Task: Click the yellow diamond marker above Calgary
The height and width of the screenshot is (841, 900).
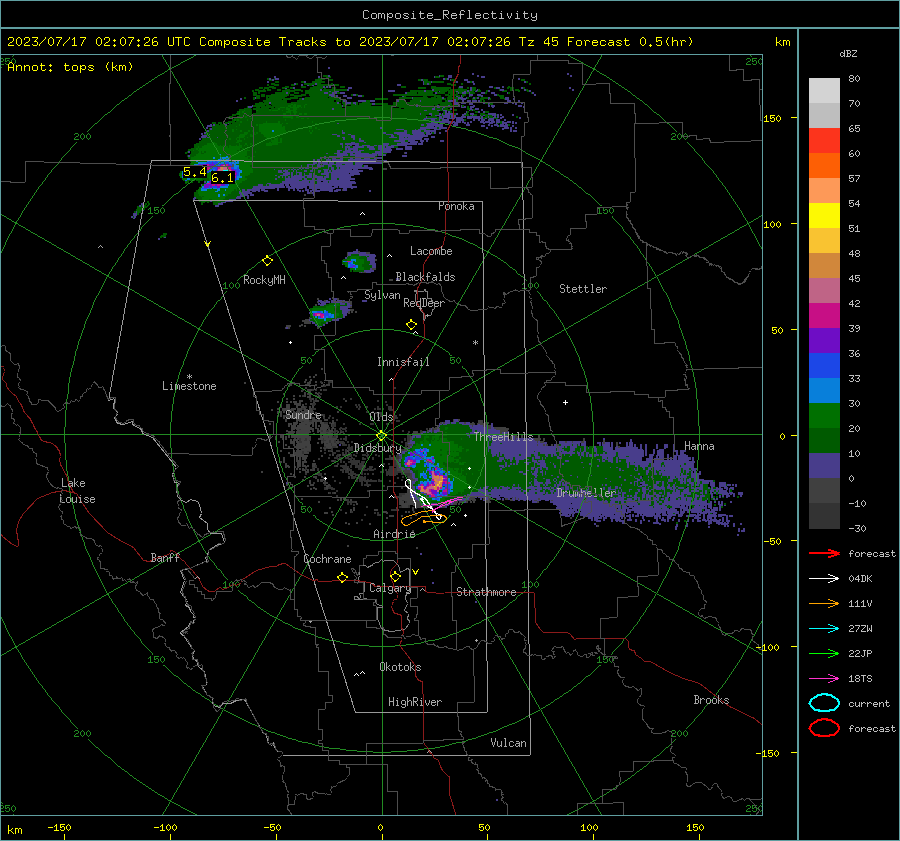Action: click(x=395, y=576)
